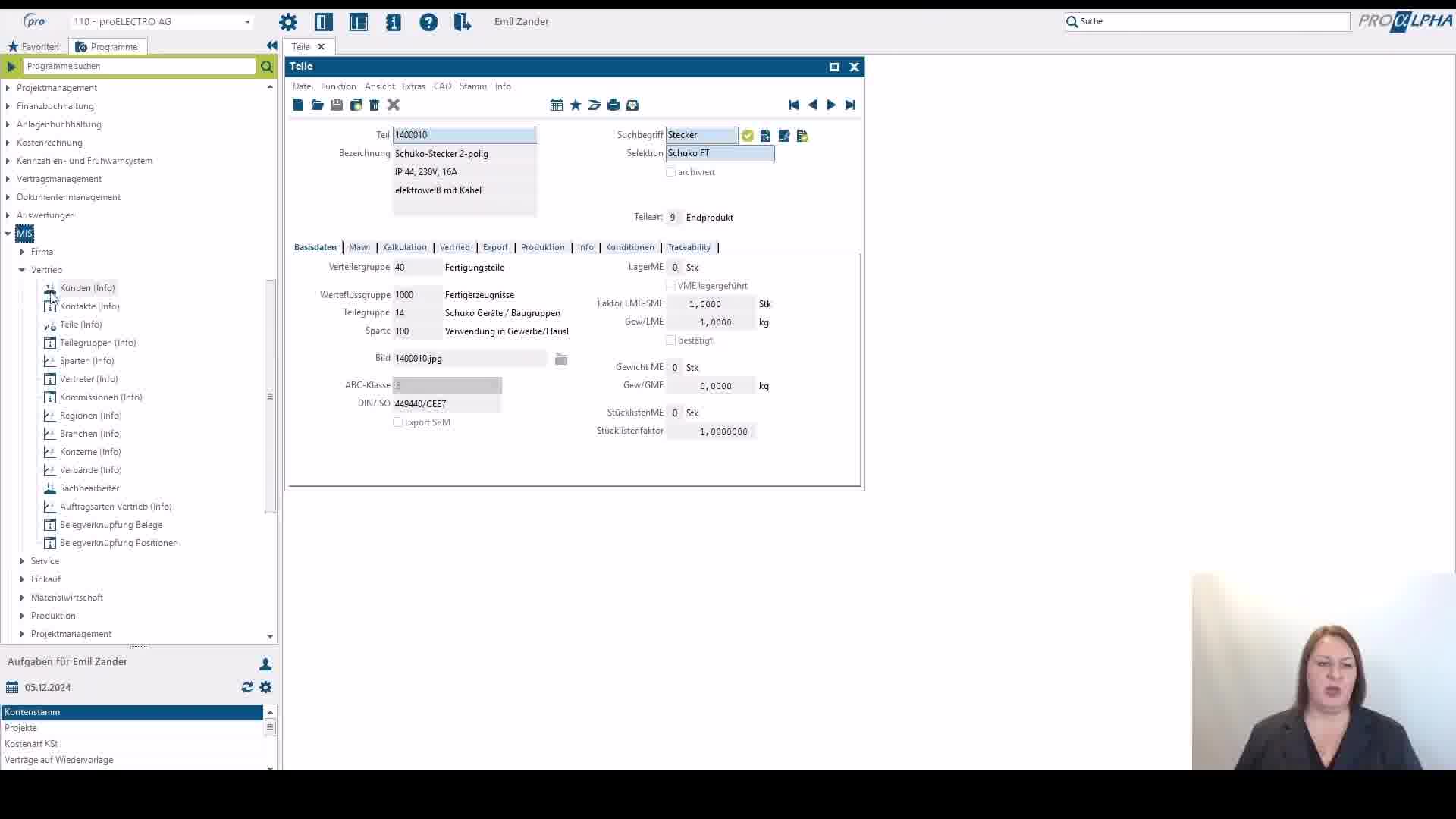Create a new record in the Teile toolbar
Screen dimensions: 1456x819
299,105
